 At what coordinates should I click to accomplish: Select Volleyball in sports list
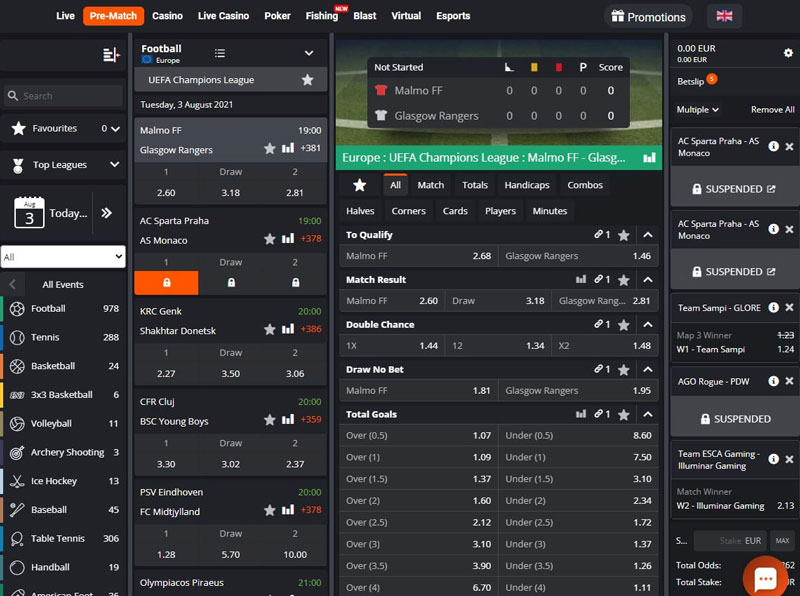tap(64, 424)
